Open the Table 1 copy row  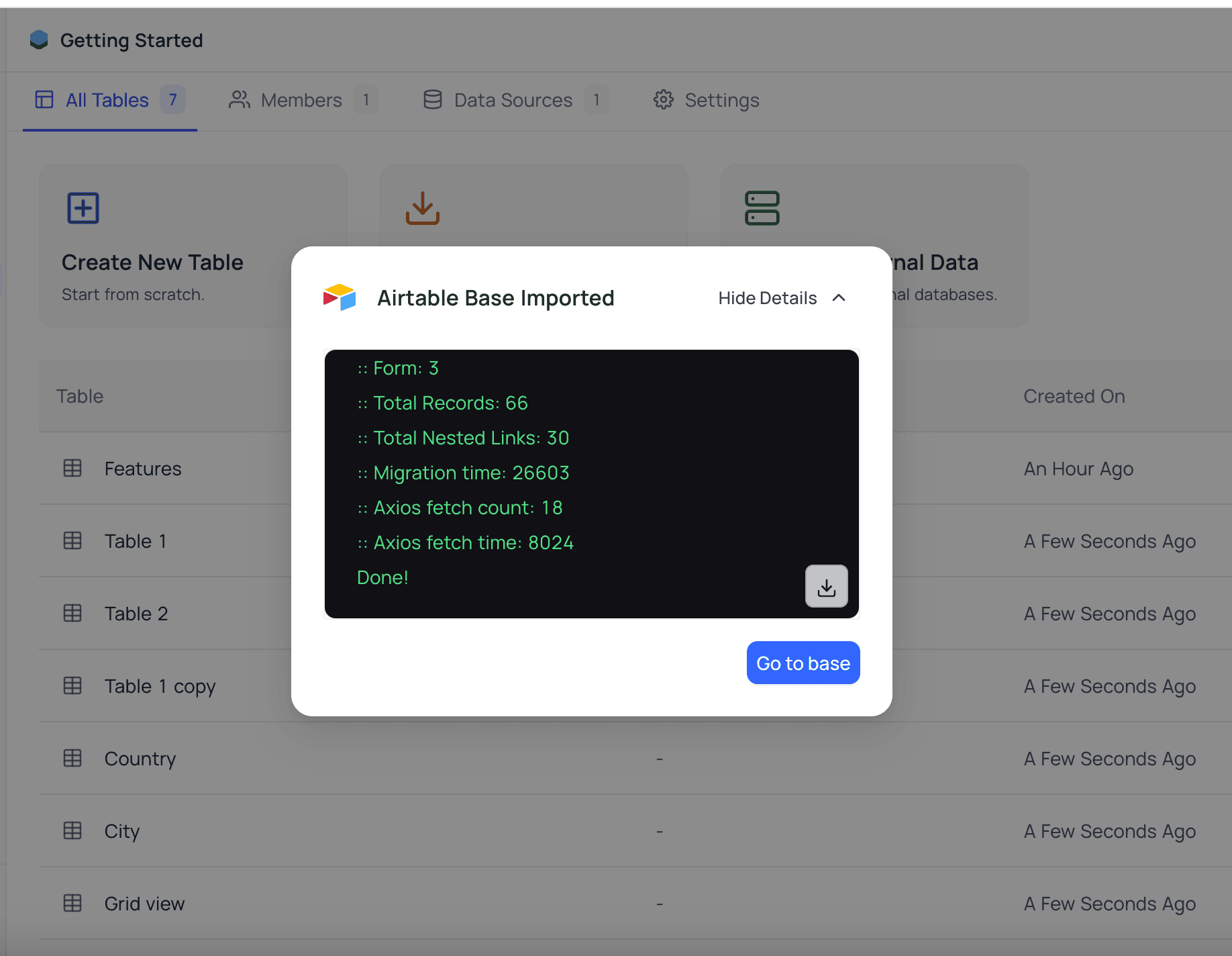[x=160, y=686]
